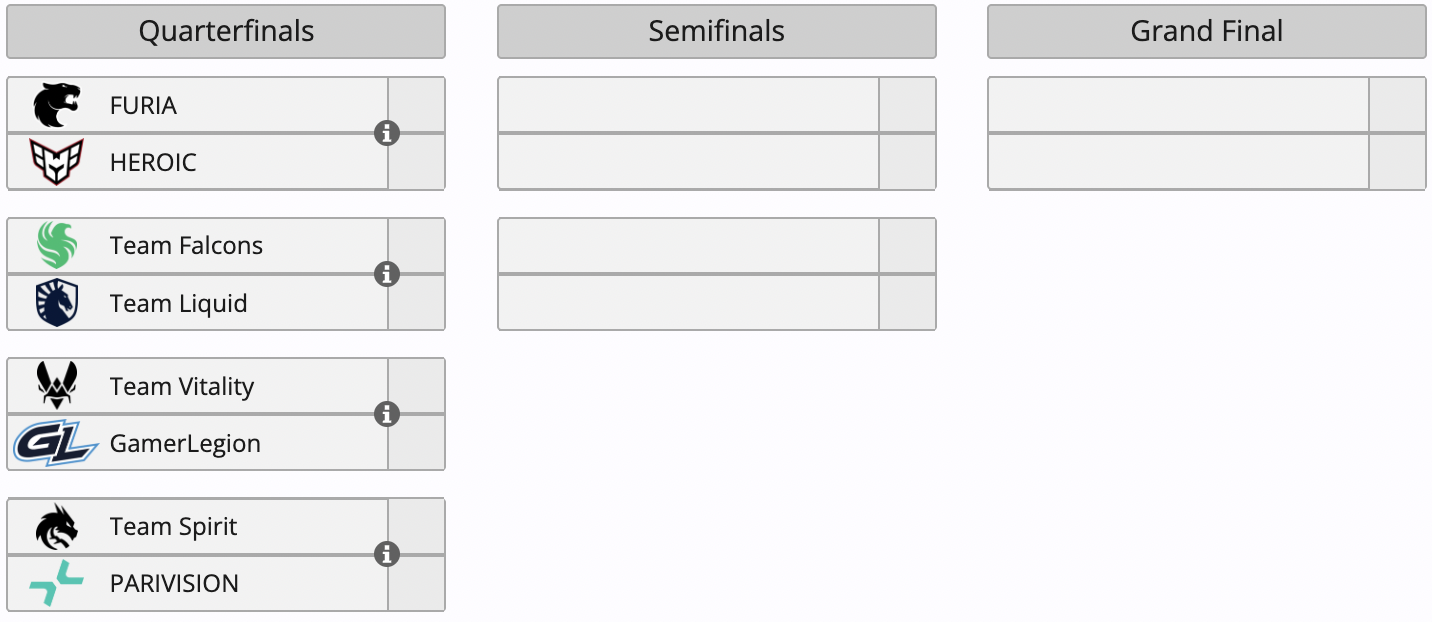This screenshot has height=622, width=1432.
Task: Show match details for Spirit vs PARIVISION
Action: [x=387, y=554]
